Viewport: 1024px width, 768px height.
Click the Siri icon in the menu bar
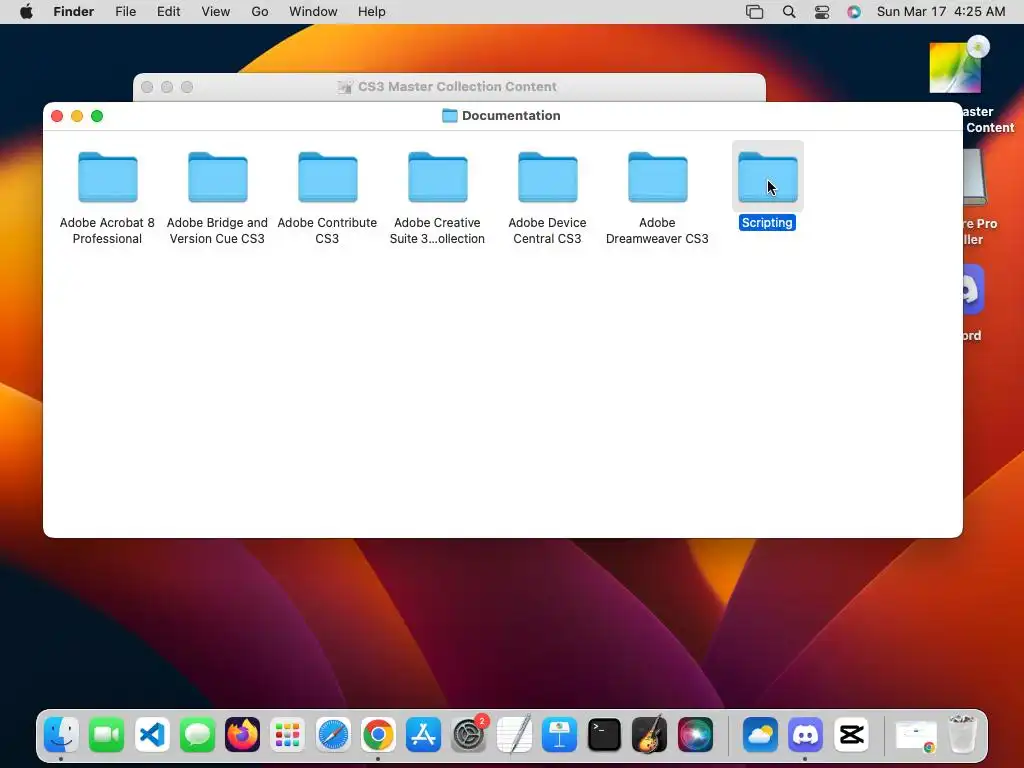[854, 12]
